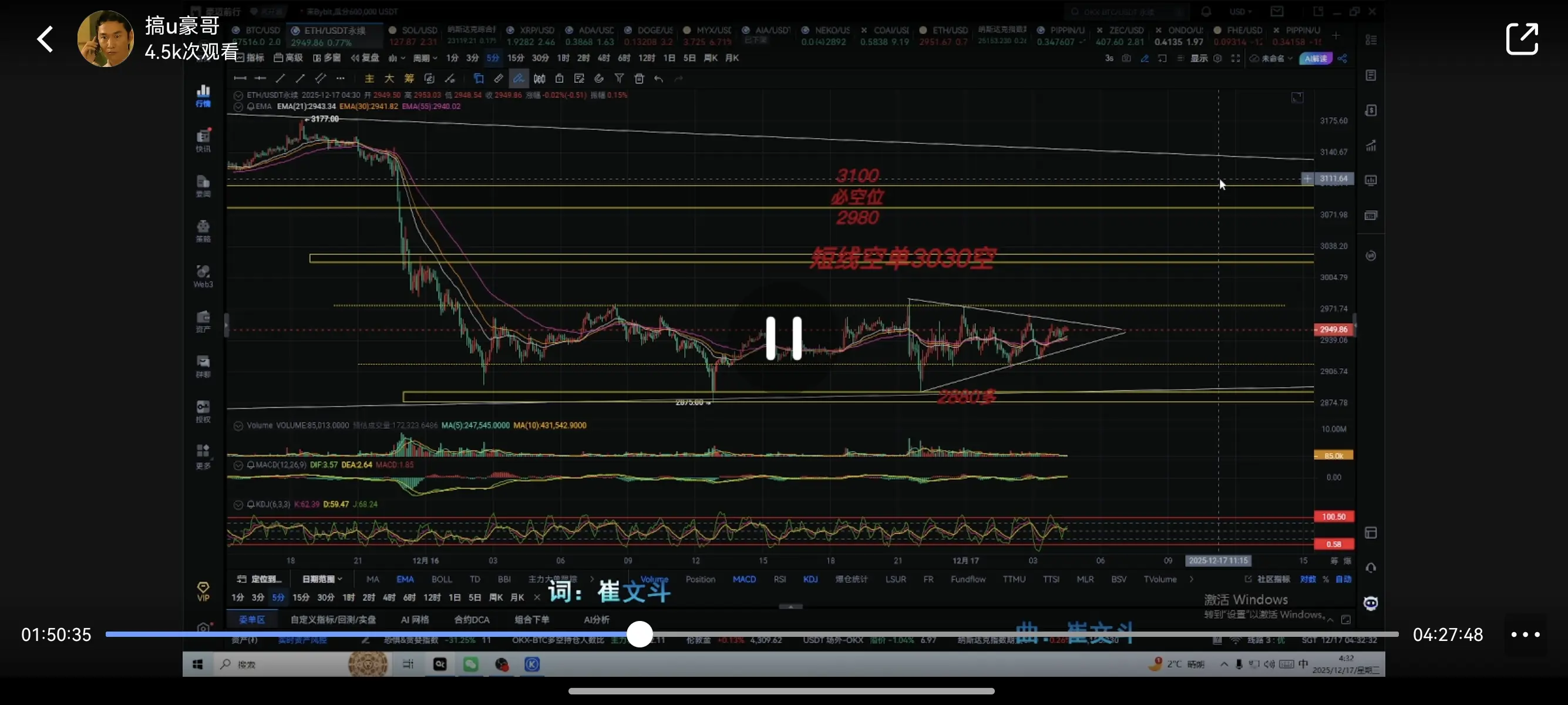Open the AI 网格 bottom tab
This screenshot has width=1568, height=705.
[x=415, y=620]
